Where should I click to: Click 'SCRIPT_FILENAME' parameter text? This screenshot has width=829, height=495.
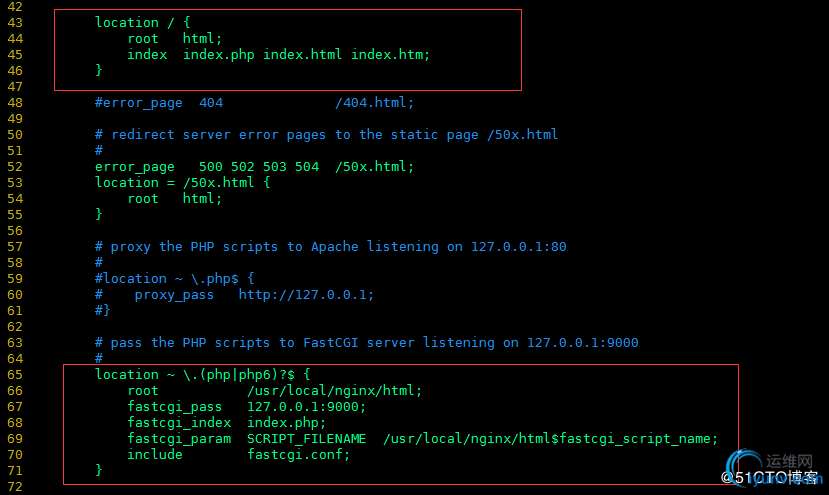307,438
